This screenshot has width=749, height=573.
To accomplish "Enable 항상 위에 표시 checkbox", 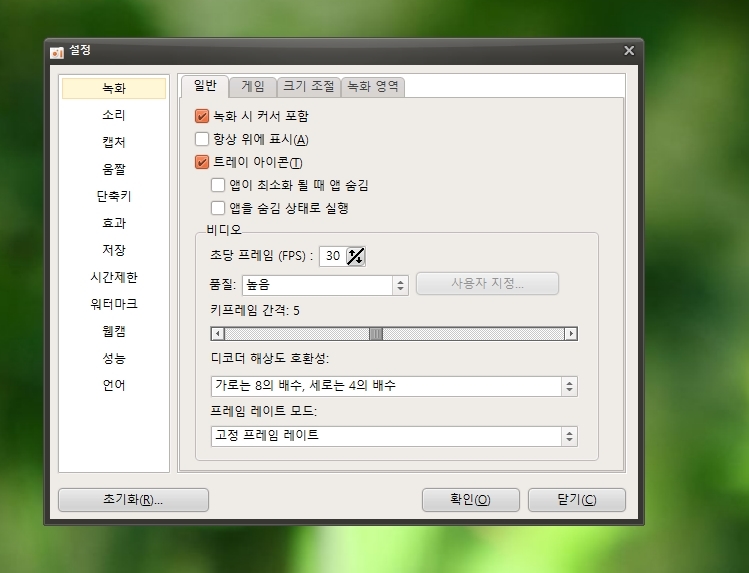I will pos(202,139).
